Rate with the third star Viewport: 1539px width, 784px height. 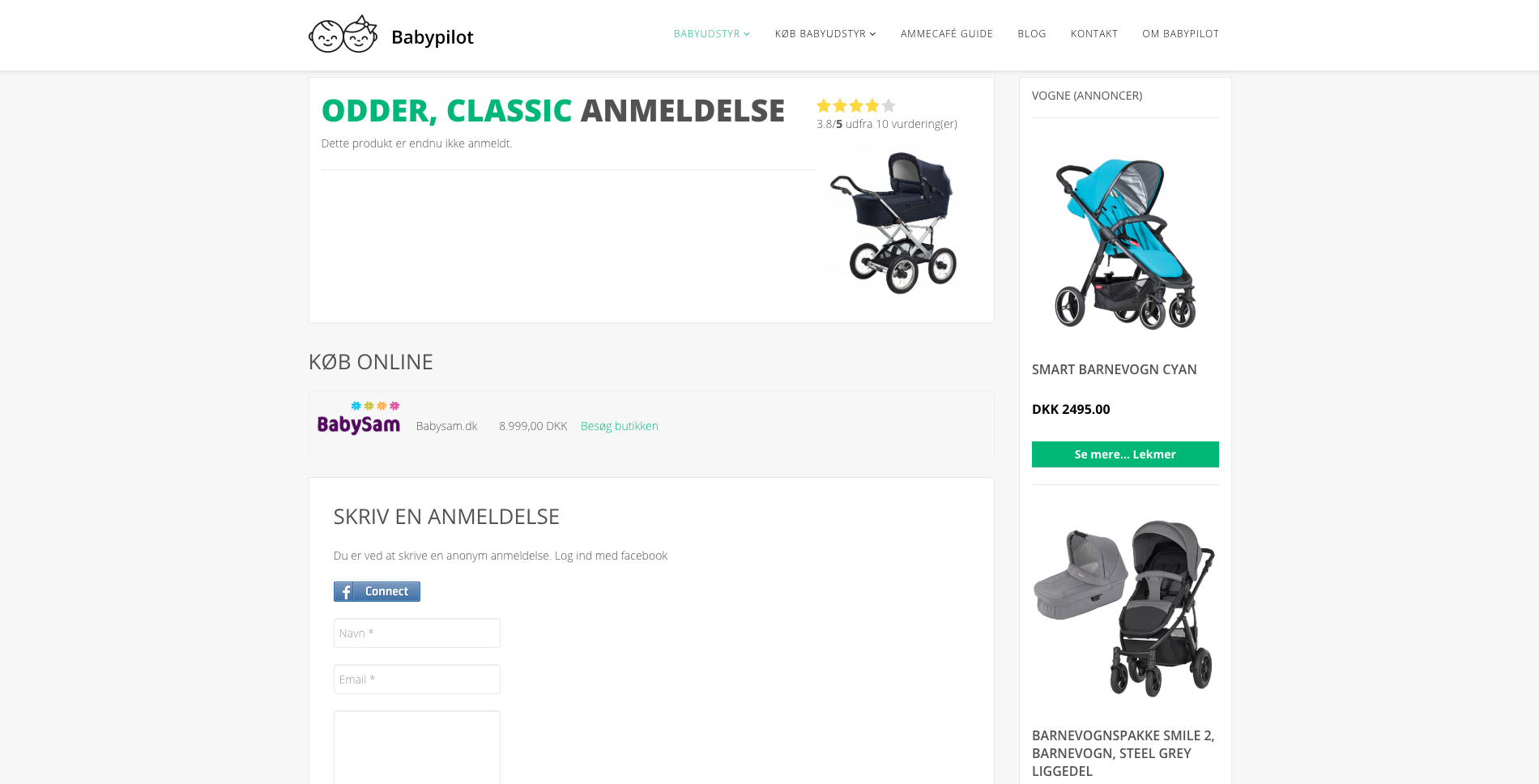[x=856, y=105]
